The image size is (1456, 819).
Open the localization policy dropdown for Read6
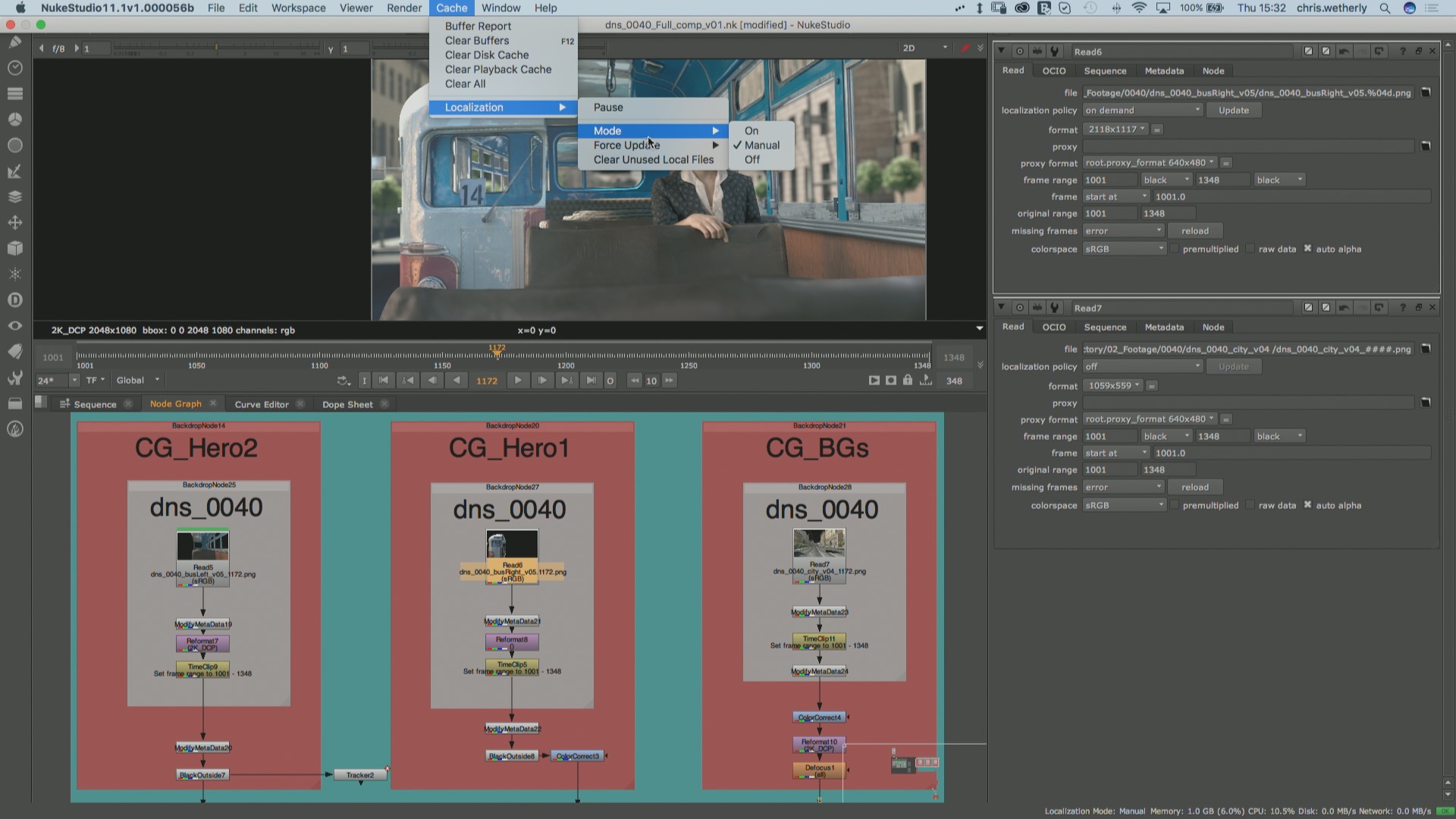pyautogui.click(x=1141, y=110)
